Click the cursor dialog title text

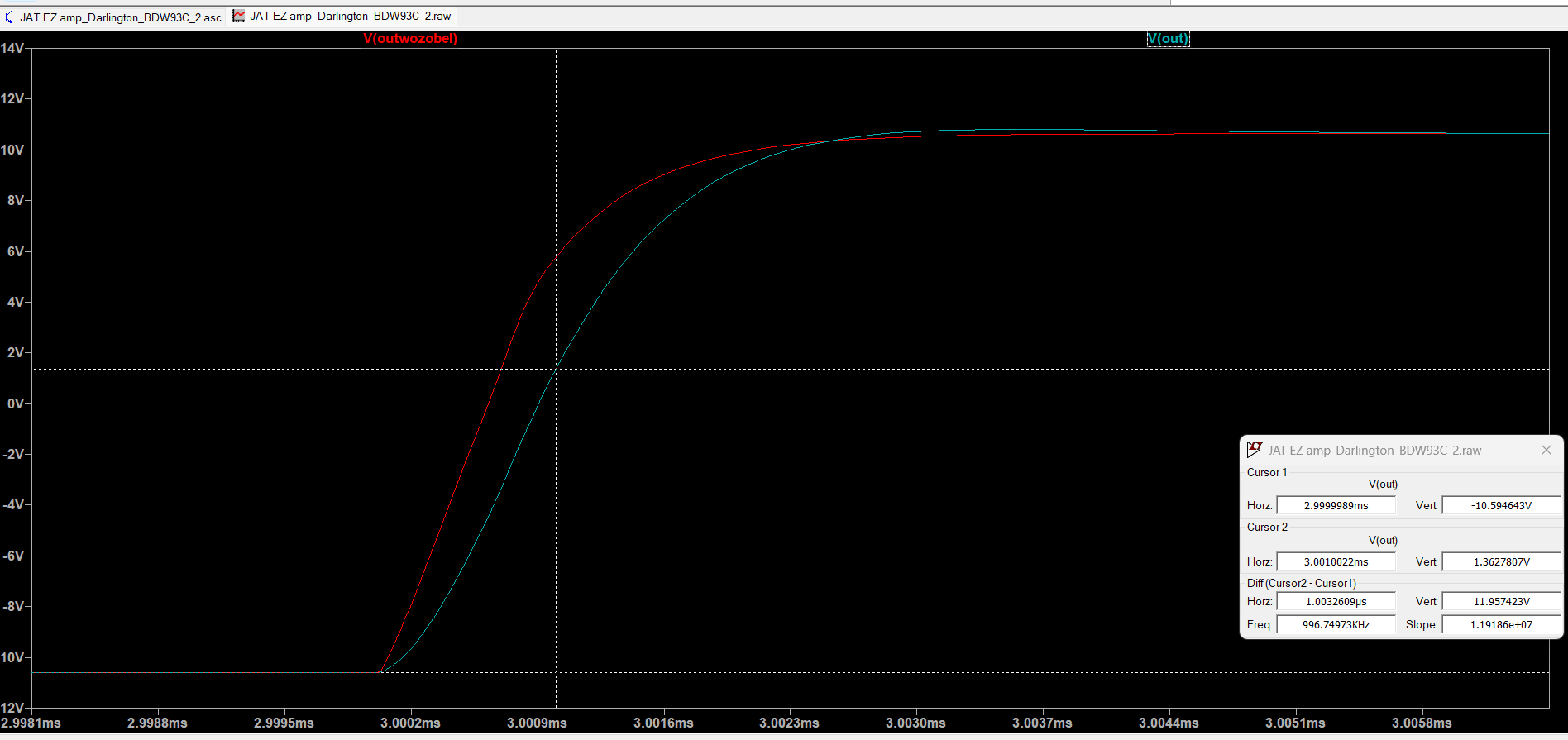pos(1374,451)
